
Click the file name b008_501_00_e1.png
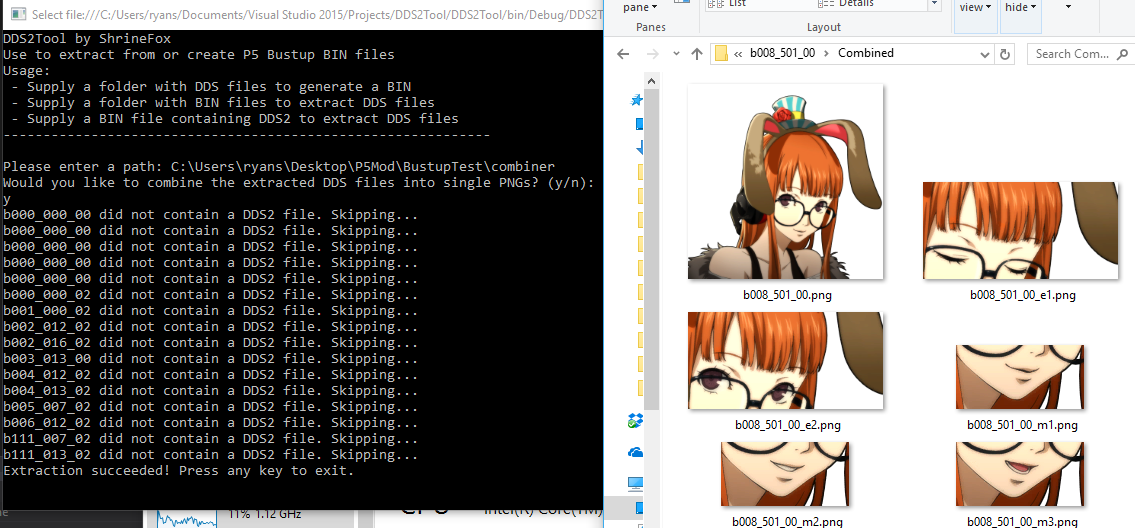pos(1023,295)
